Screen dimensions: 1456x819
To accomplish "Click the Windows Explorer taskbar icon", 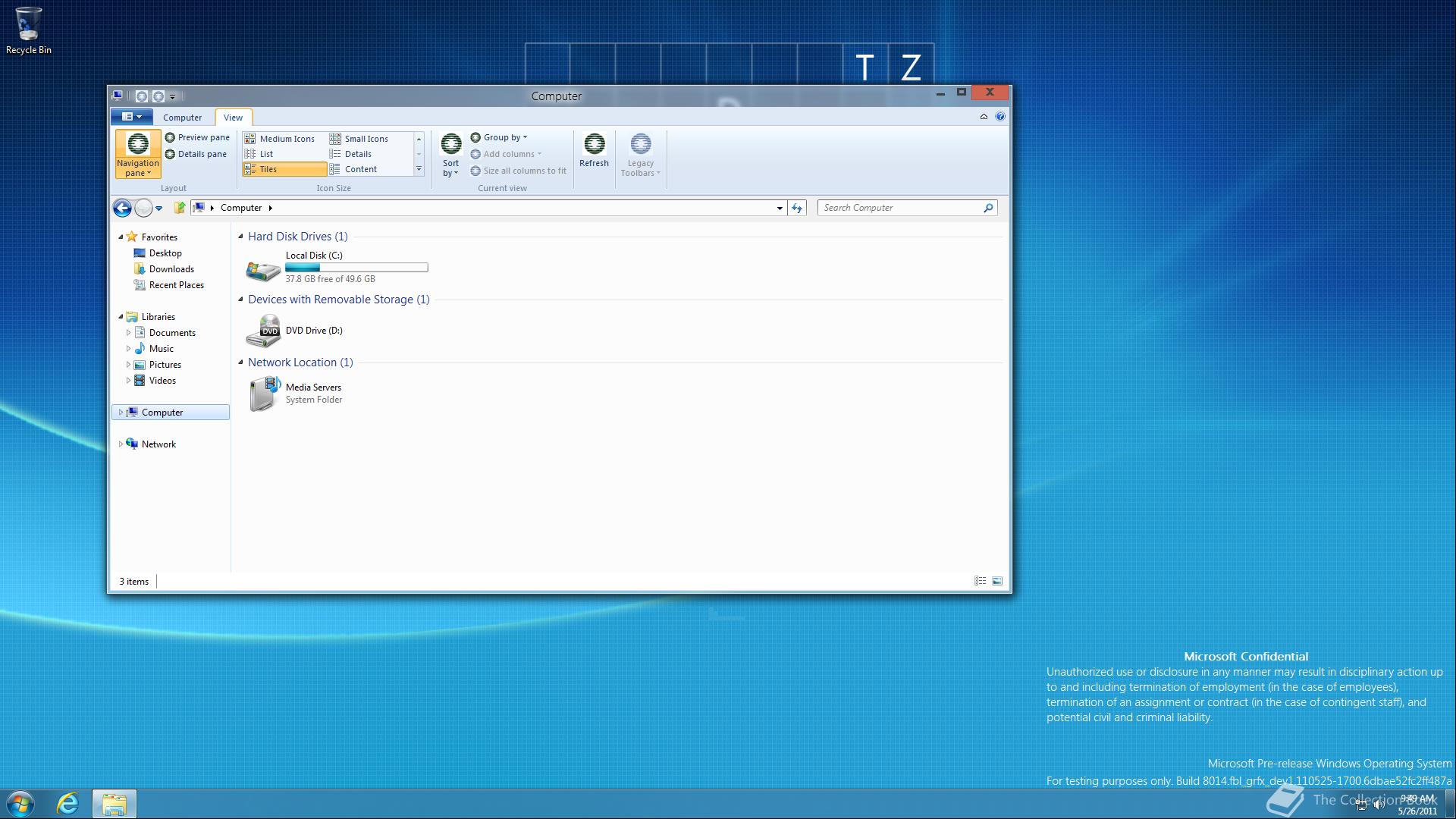I will [x=114, y=804].
